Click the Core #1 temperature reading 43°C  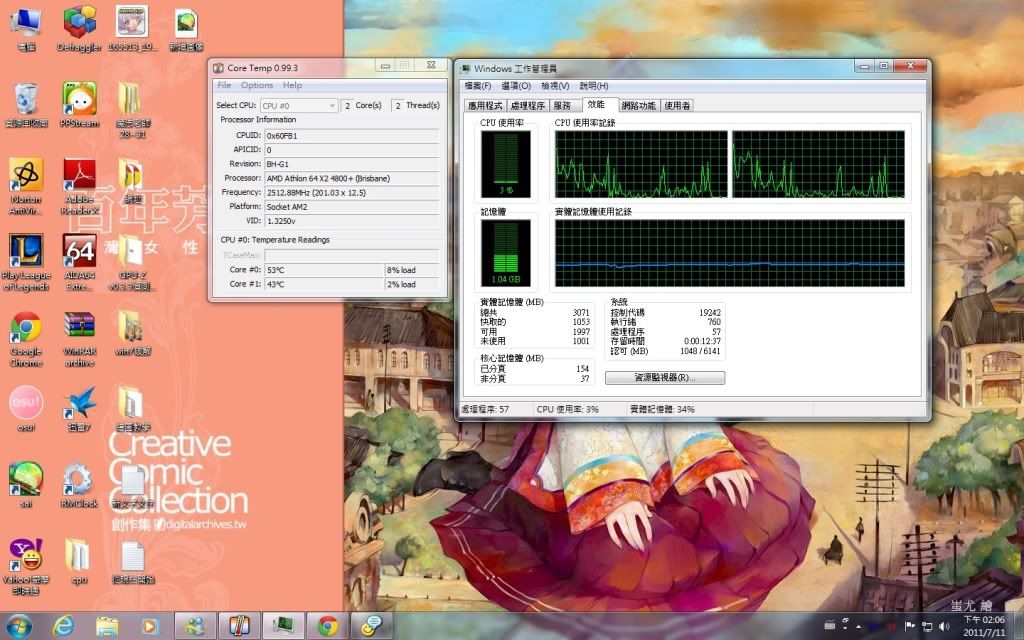(324, 284)
